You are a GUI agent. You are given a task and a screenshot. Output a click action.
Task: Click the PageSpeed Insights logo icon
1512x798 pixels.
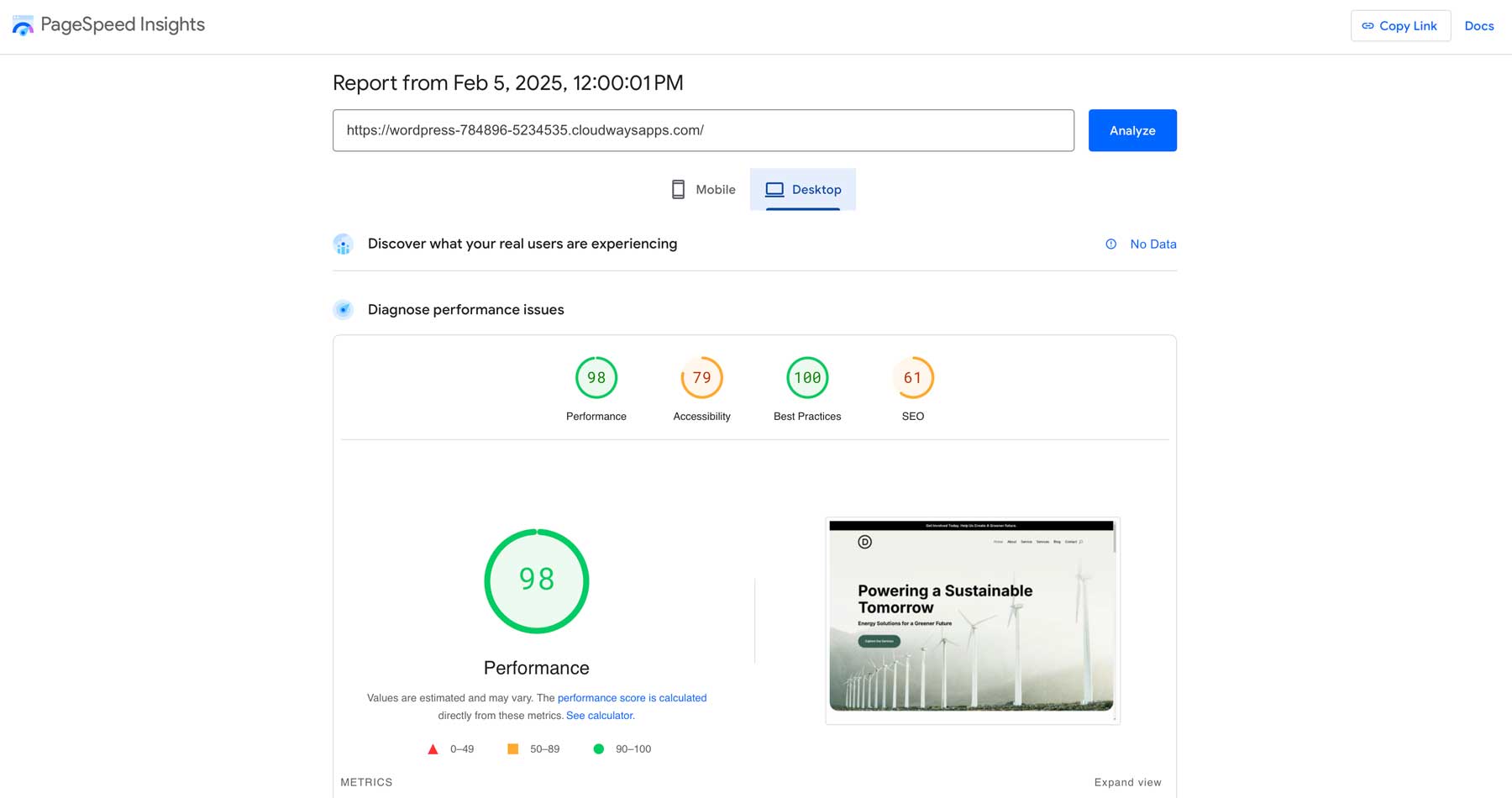23,24
